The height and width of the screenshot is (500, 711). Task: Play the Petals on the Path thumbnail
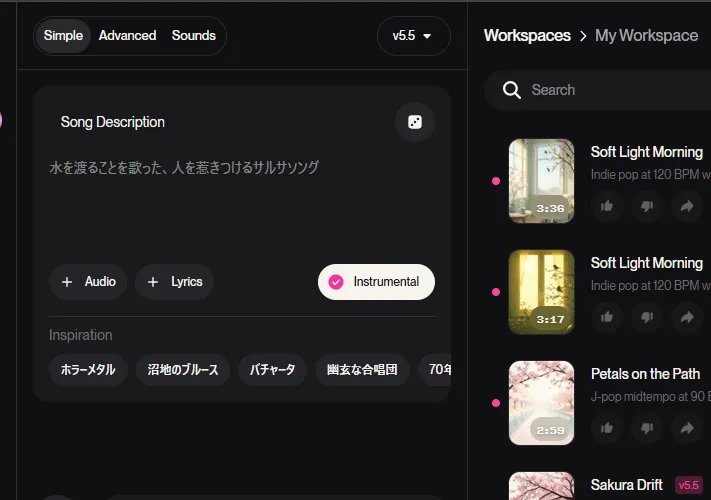pyautogui.click(x=541, y=402)
